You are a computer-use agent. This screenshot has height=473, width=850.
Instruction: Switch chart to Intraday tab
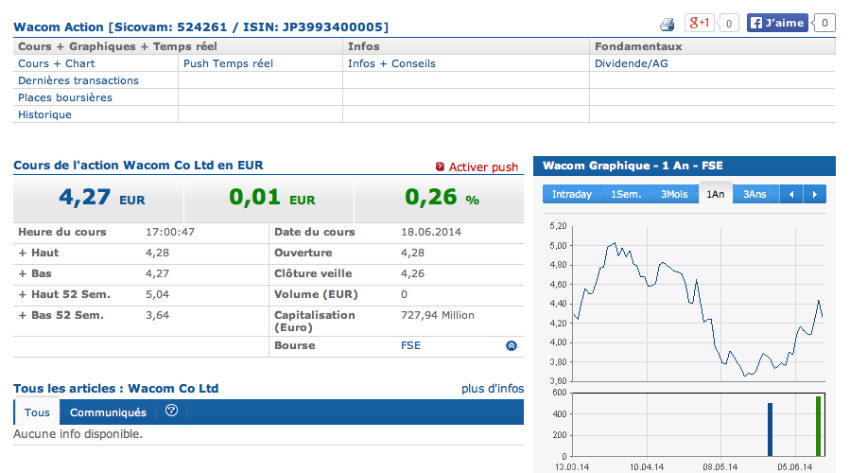coord(572,194)
